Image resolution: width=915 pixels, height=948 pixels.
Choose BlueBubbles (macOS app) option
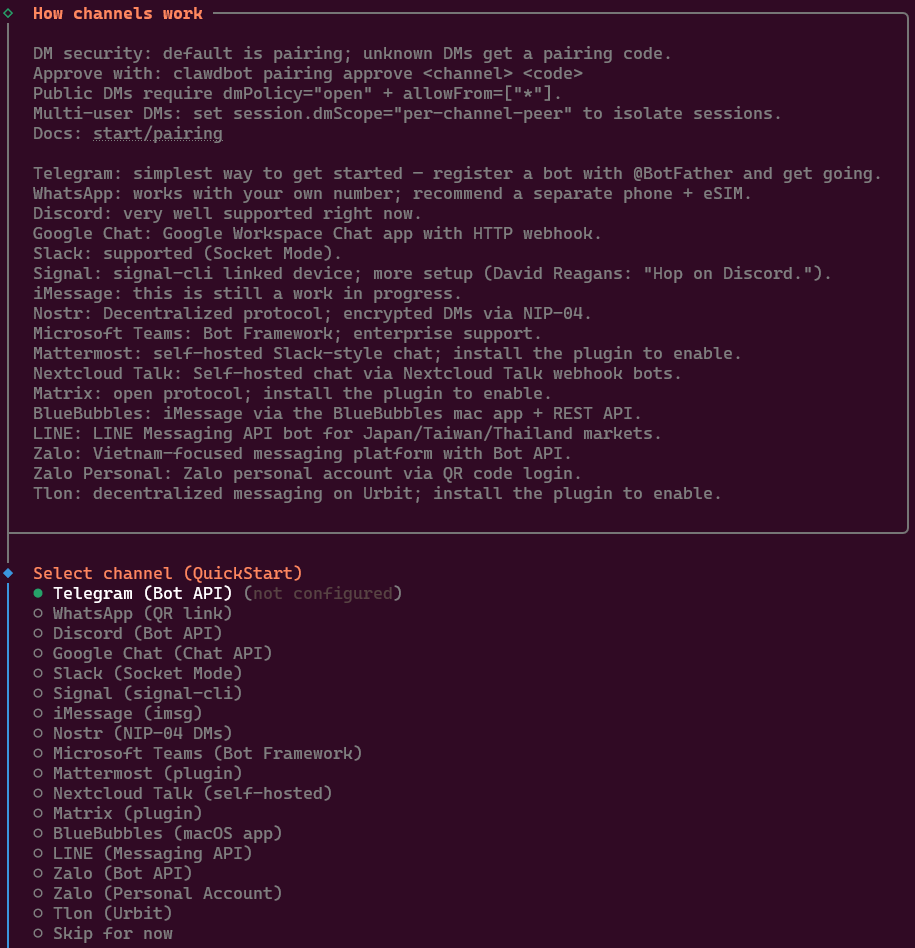point(167,833)
